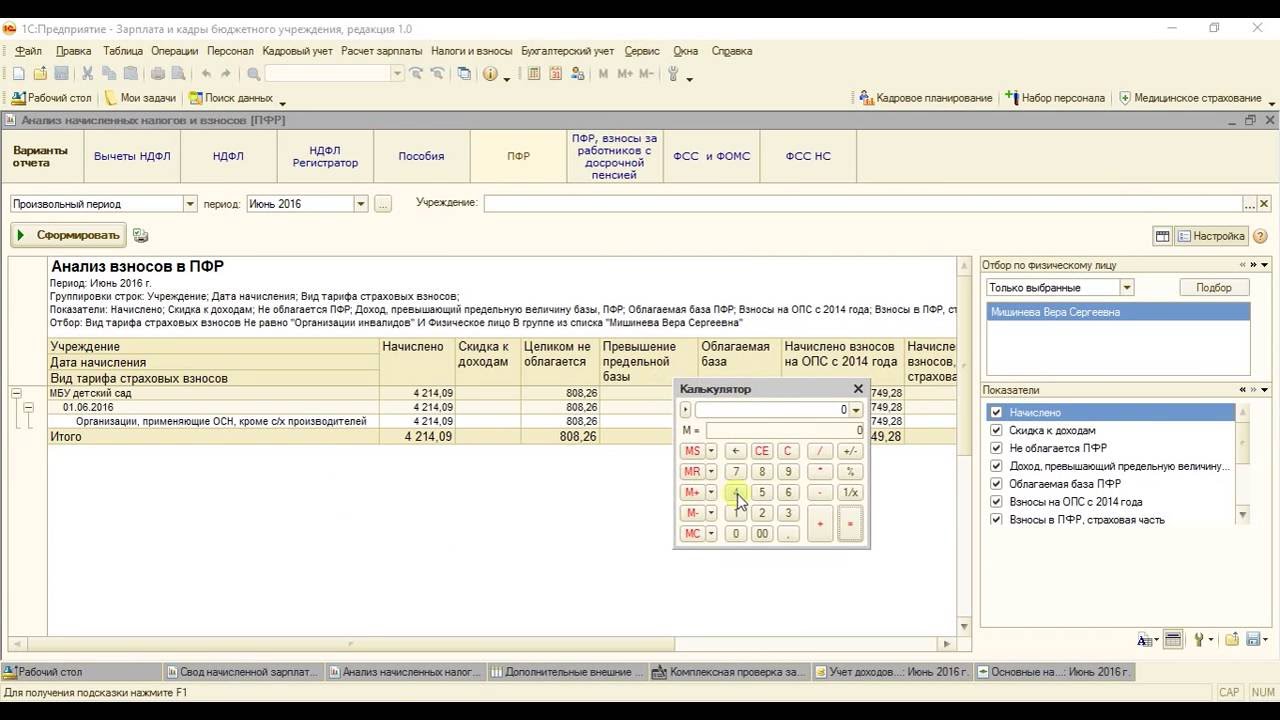Image resolution: width=1280 pixels, height=720 pixels.
Task: Open Мои задачи toolbar item
Action: point(140,98)
